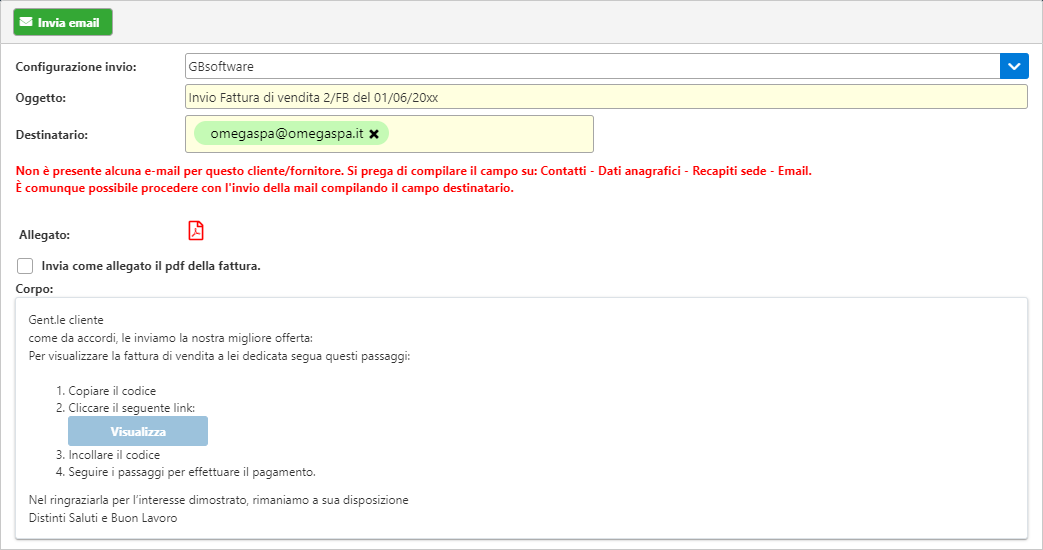Tick the Invia come allegato il pdf checkbox

25,266
